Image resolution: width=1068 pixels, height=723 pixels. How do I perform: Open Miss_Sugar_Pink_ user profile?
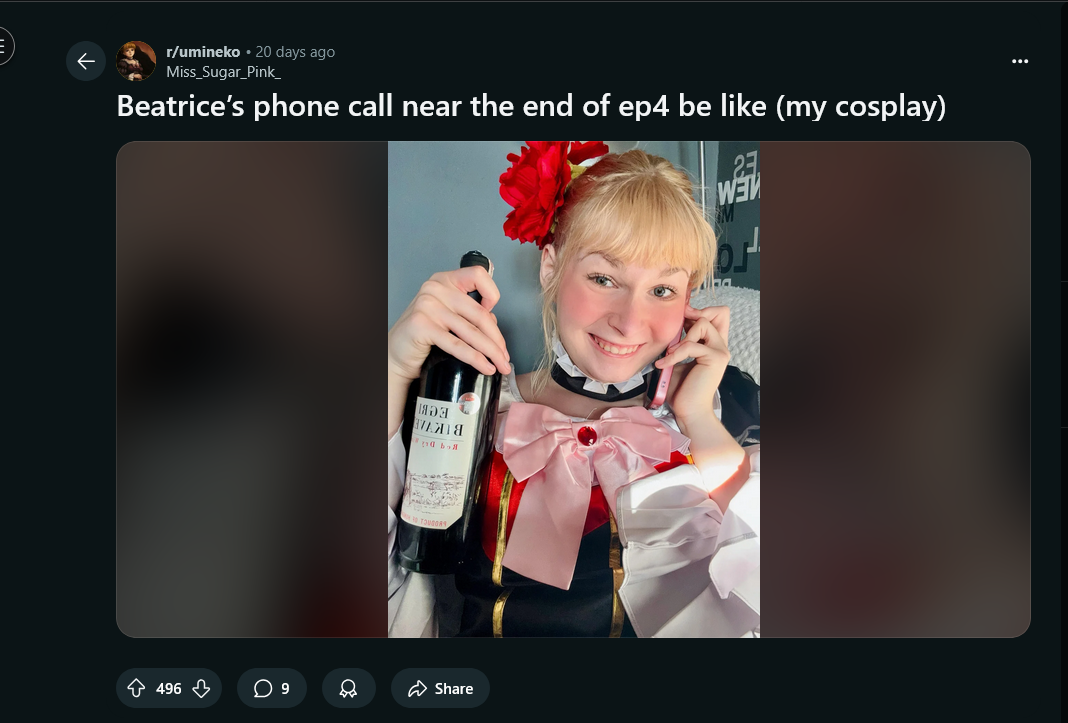point(223,72)
